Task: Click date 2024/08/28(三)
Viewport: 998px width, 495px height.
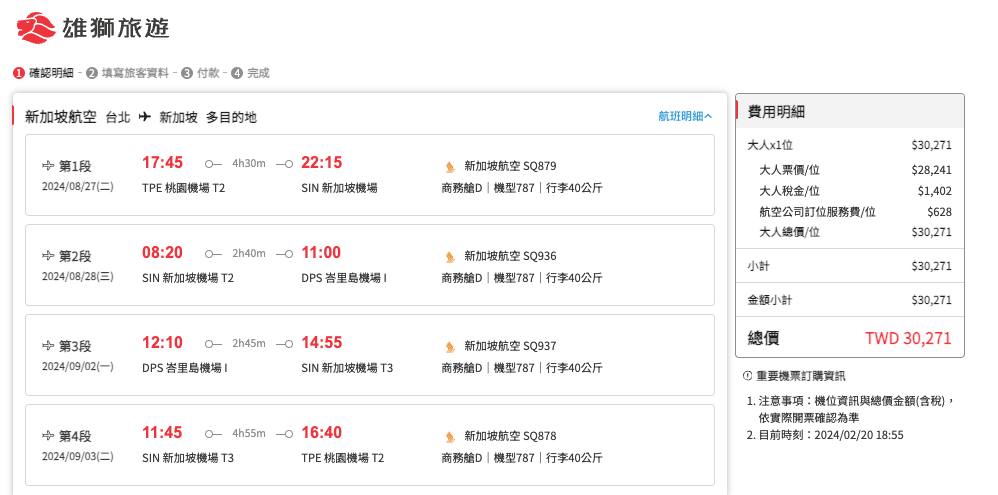Action: 78,276
